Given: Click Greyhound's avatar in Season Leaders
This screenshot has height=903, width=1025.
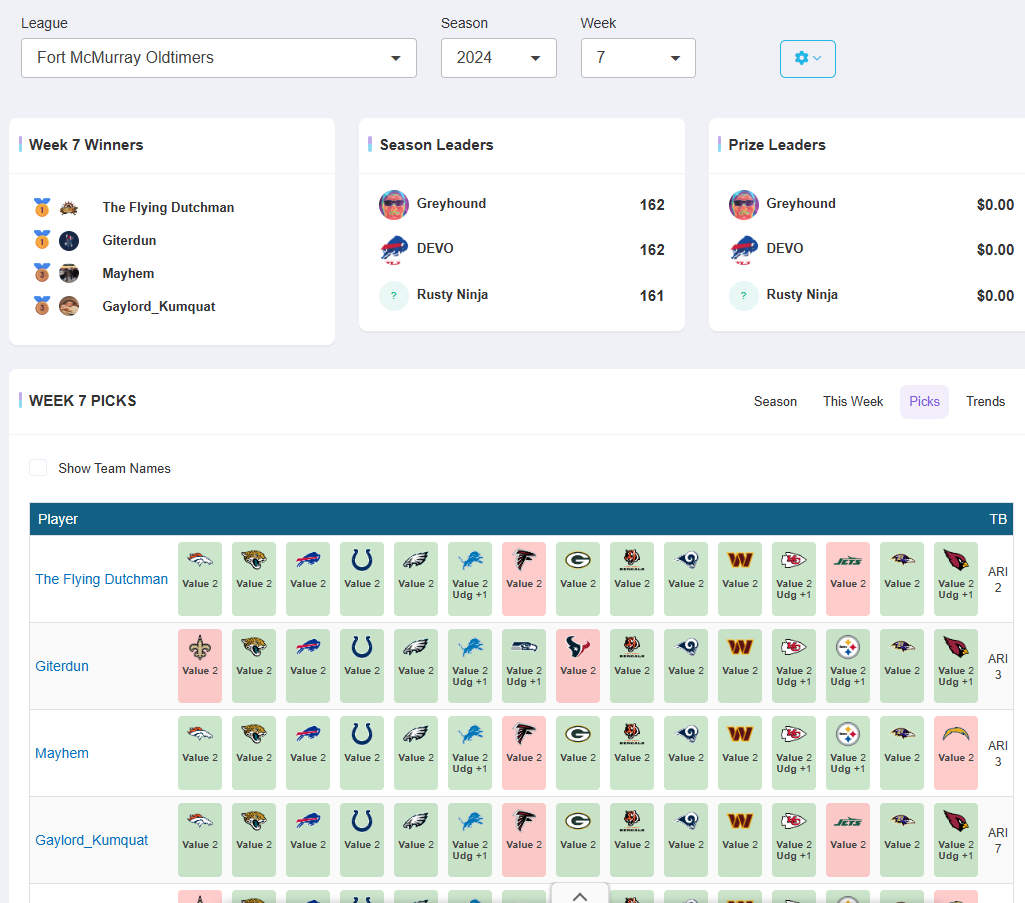Looking at the screenshot, I should (x=393, y=204).
